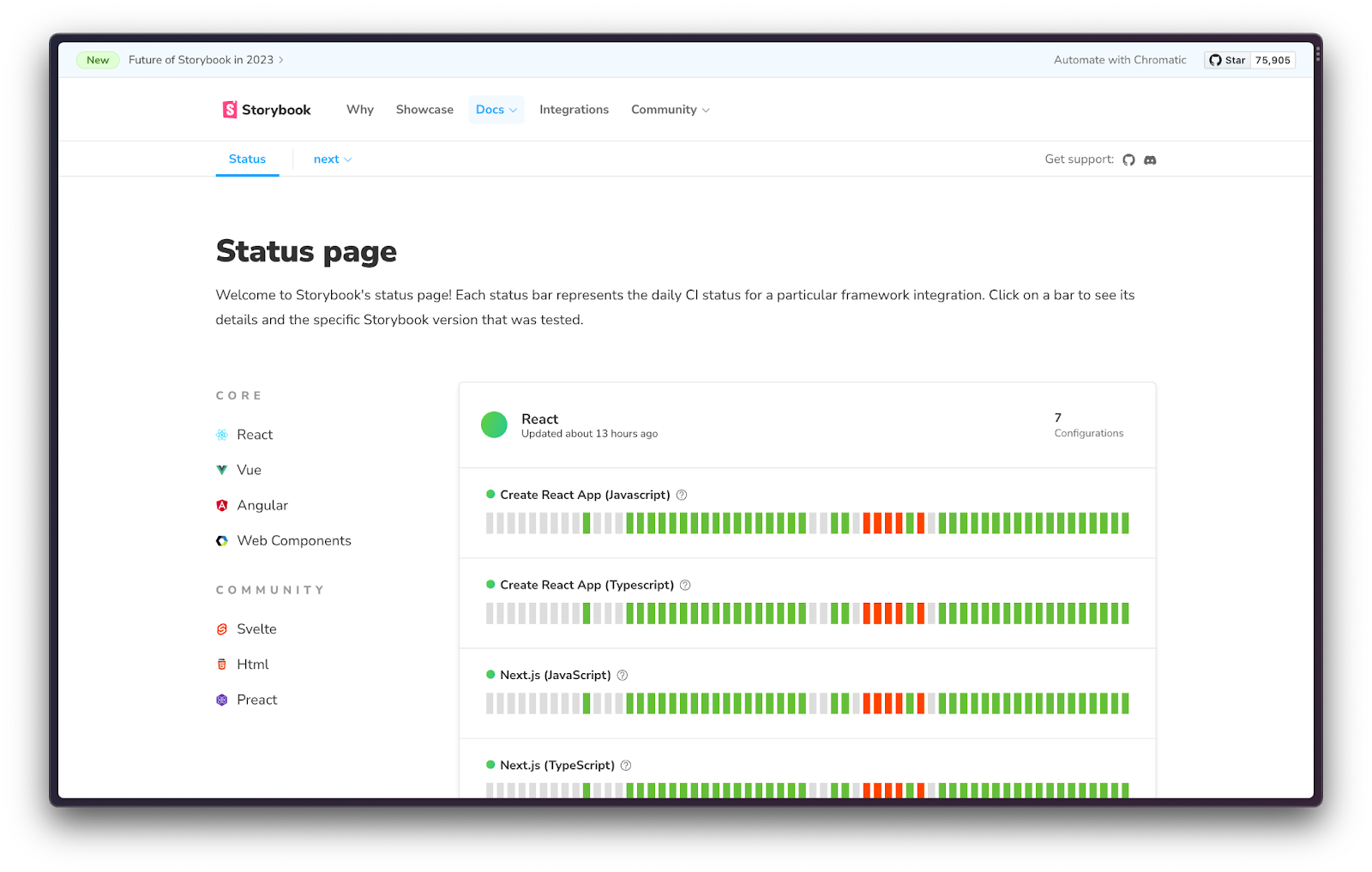
Task: Open Automate with Chromatic link
Action: coord(1120,60)
